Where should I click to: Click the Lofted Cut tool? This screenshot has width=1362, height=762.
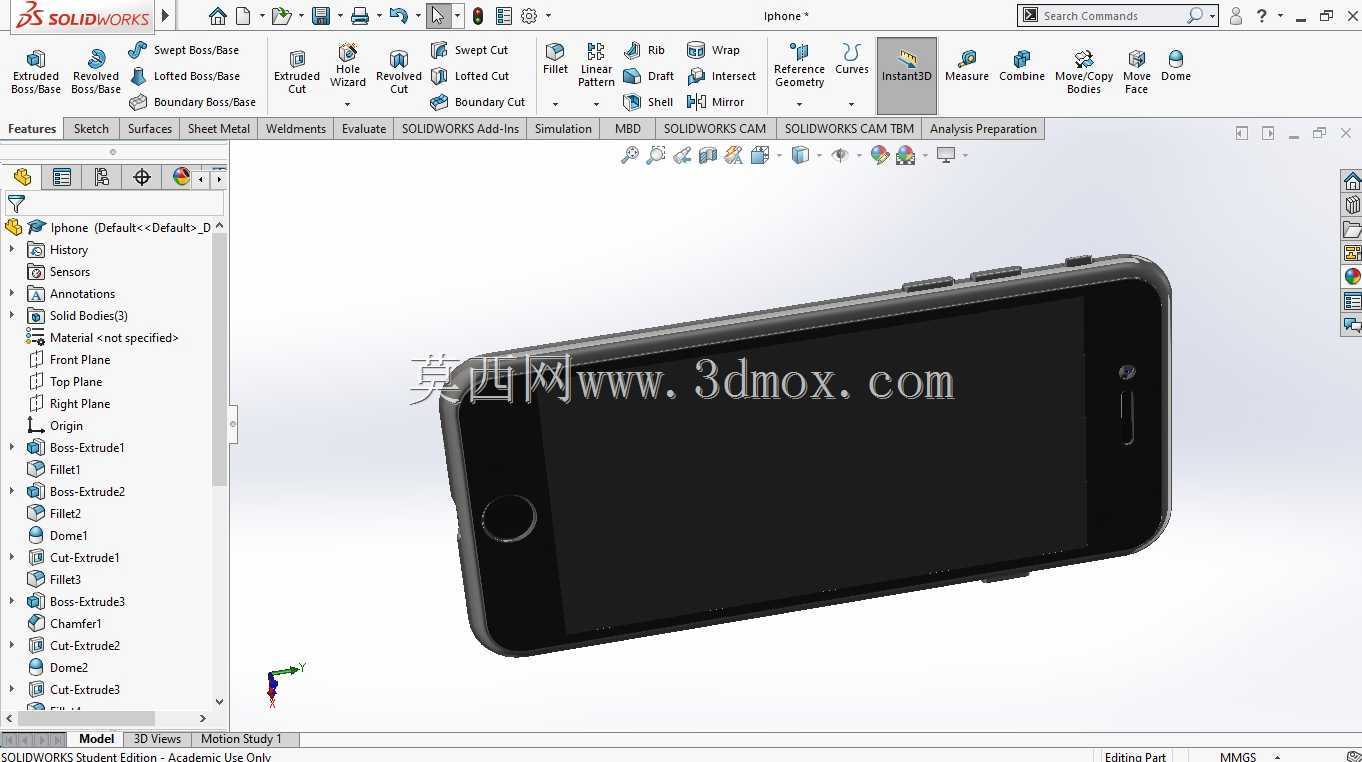(469, 76)
